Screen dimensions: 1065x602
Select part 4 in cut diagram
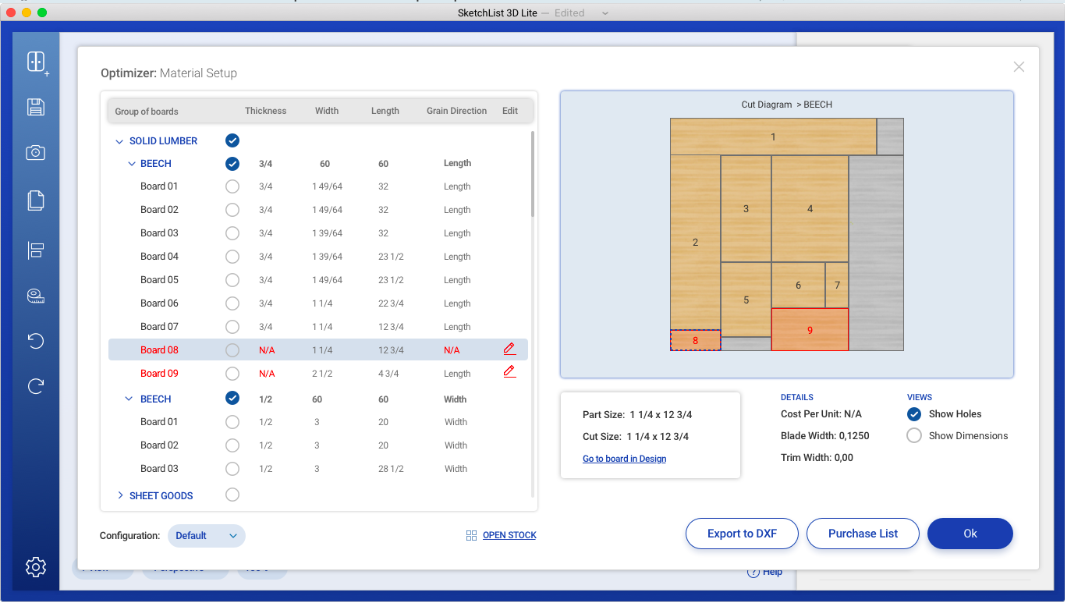tap(810, 209)
